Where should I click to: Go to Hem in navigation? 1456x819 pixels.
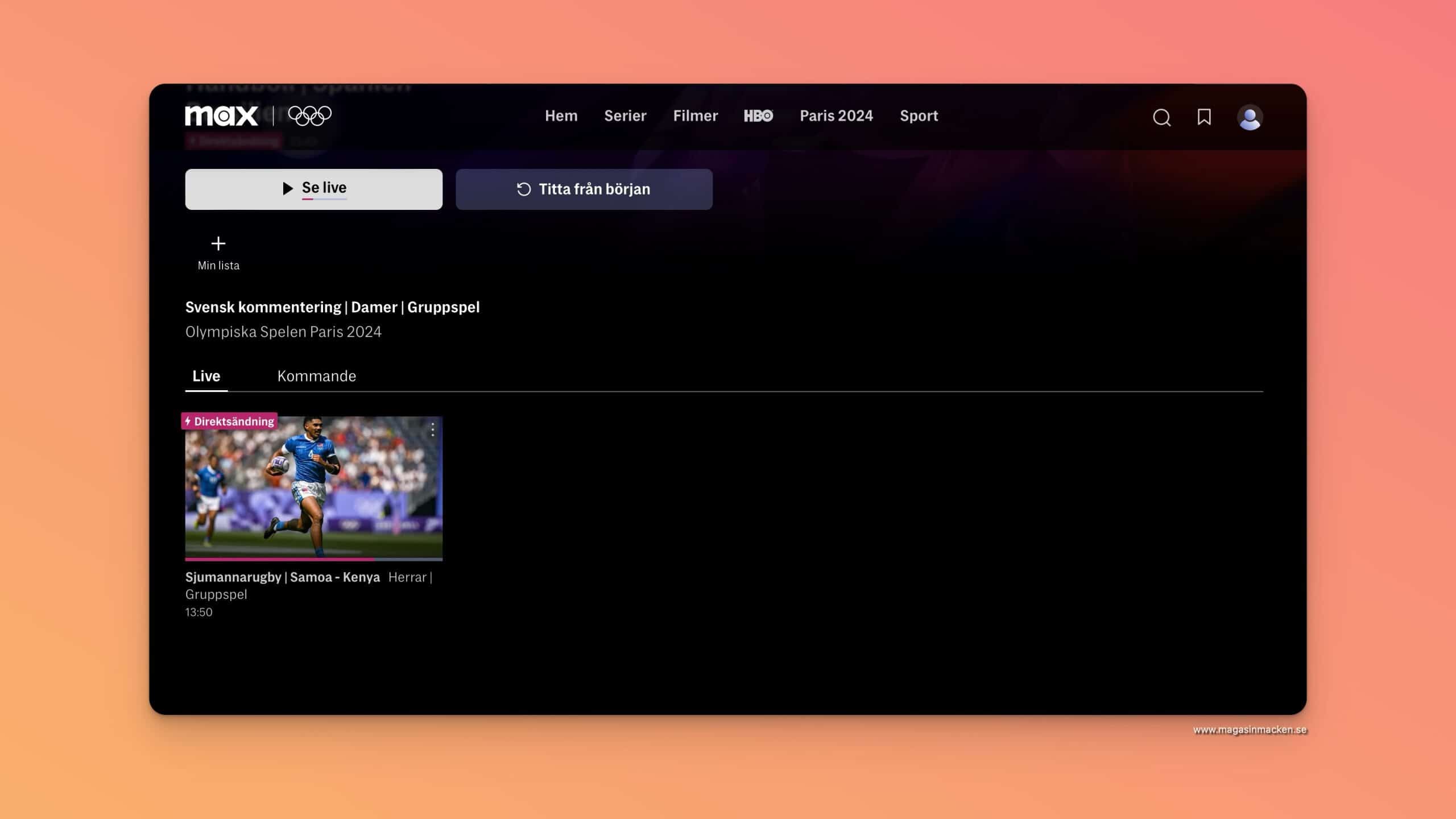click(x=561, y=116)
